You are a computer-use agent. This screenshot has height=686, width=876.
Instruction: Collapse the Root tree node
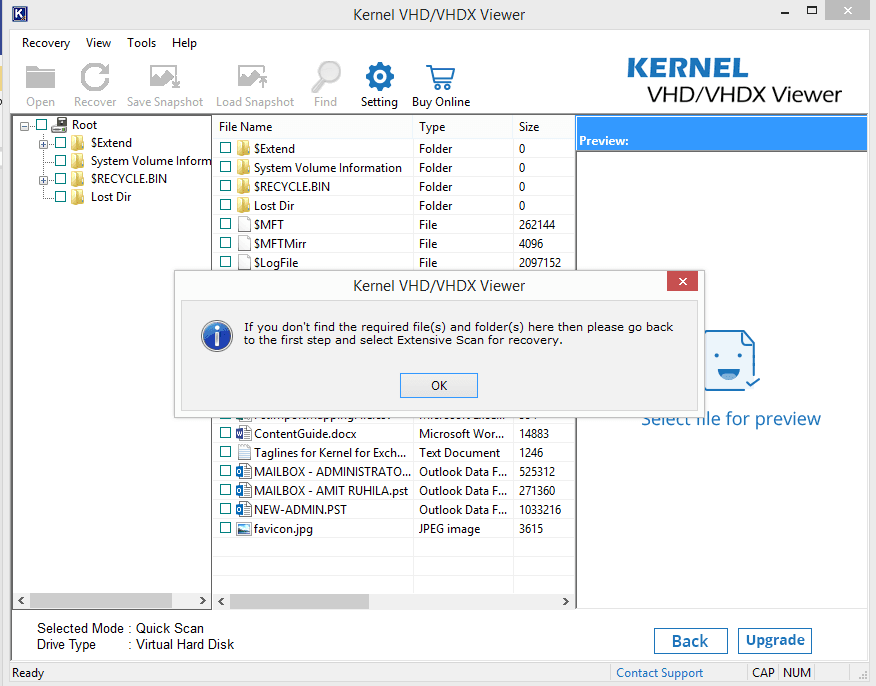(25, 126)
